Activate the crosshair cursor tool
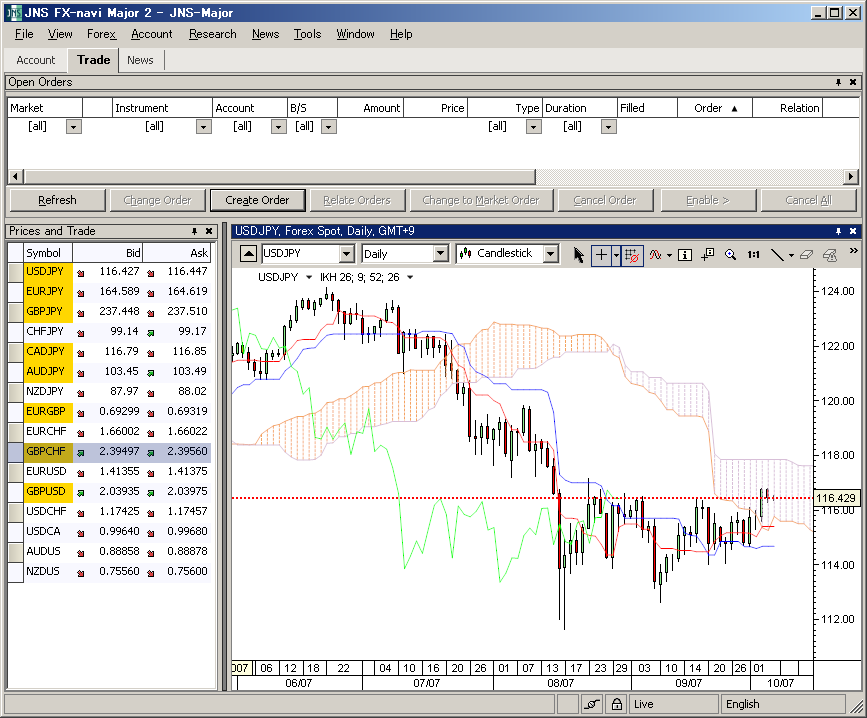This screenshot has height=718, width=867. coord(601,255)
